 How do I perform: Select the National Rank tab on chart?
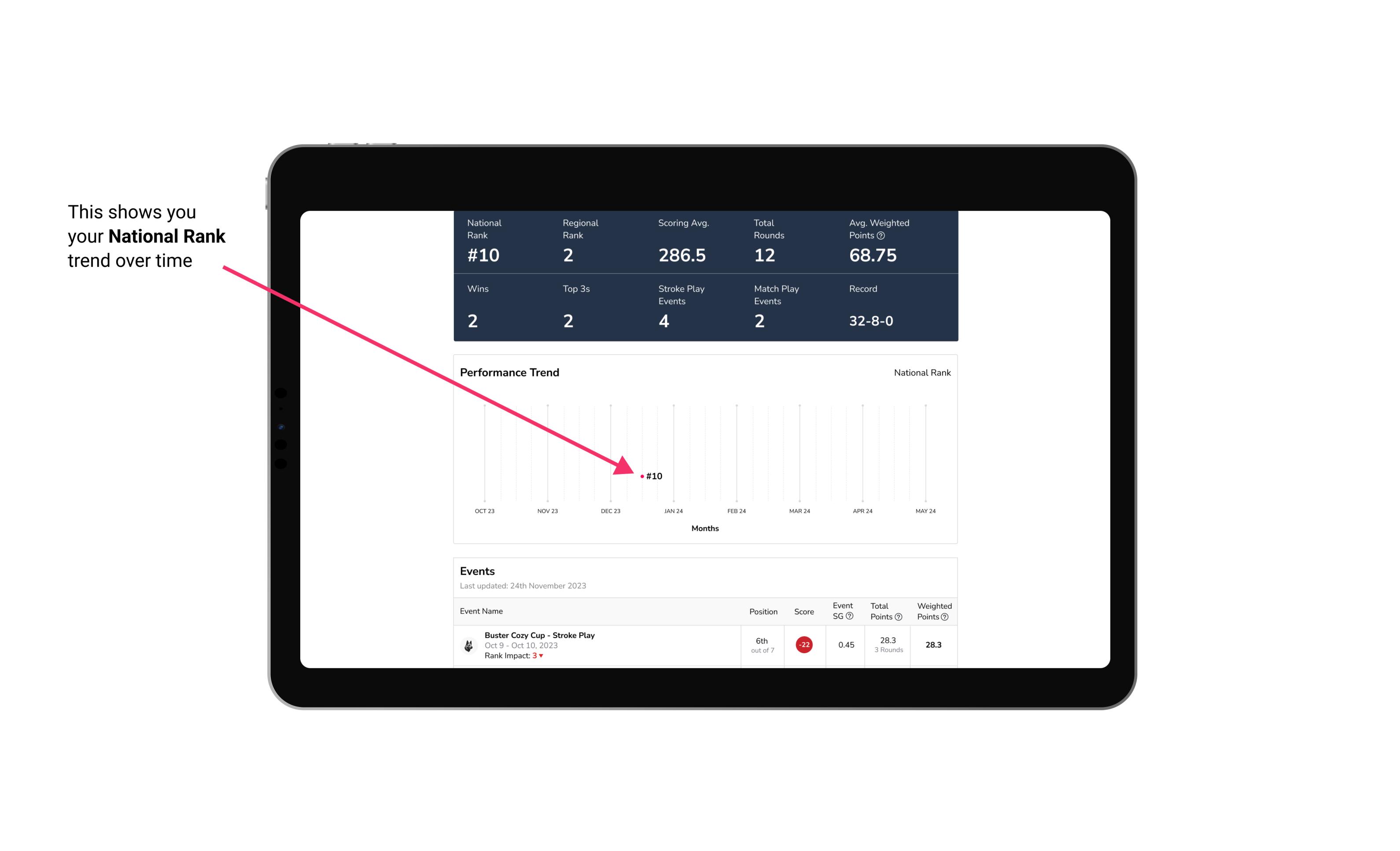920,373
